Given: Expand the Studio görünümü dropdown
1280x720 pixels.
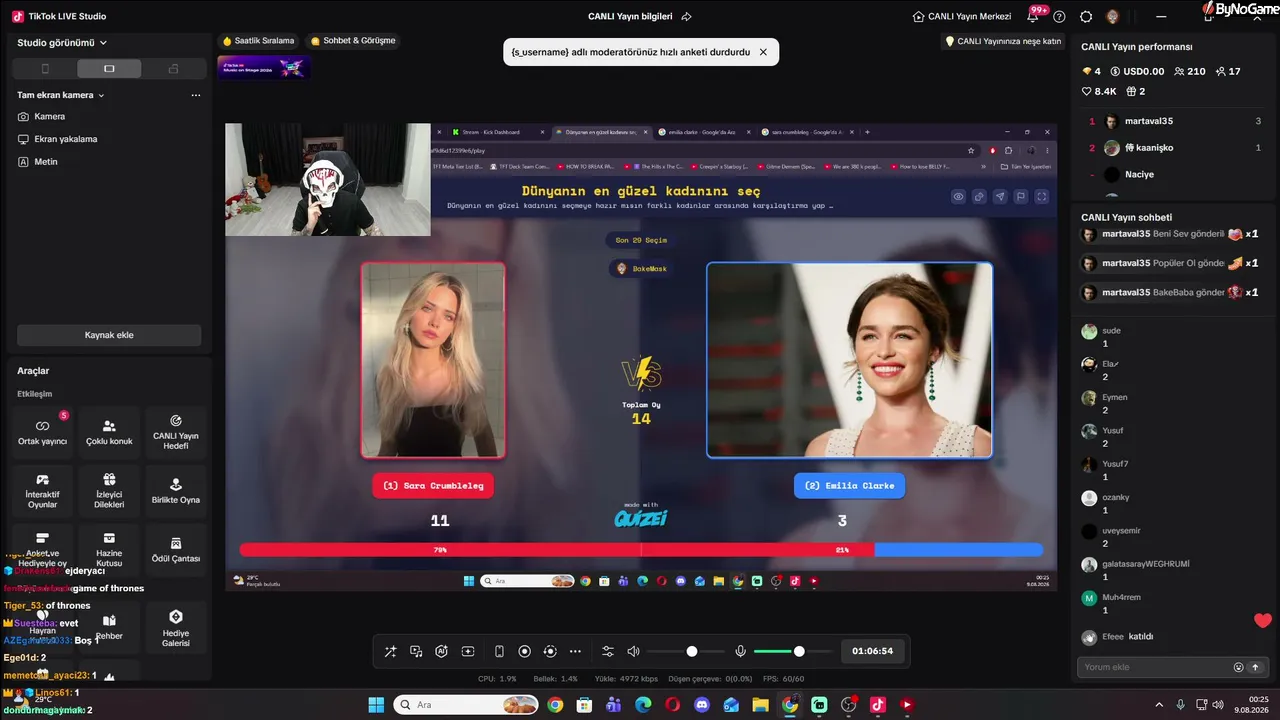Looking at the screenshot, I should [x=62, y=43].
